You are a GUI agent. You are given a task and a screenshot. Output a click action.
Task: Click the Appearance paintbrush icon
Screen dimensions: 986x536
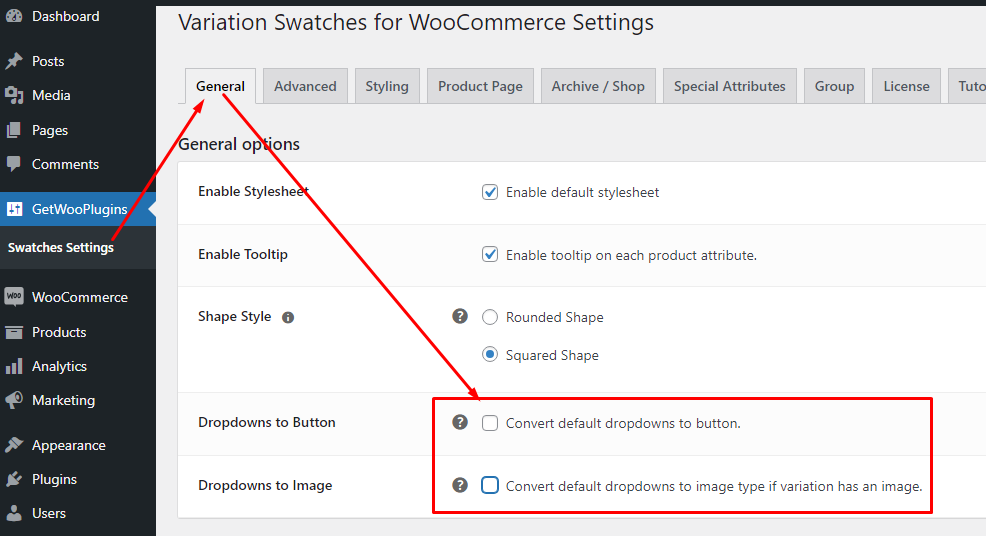click(14, 445)
